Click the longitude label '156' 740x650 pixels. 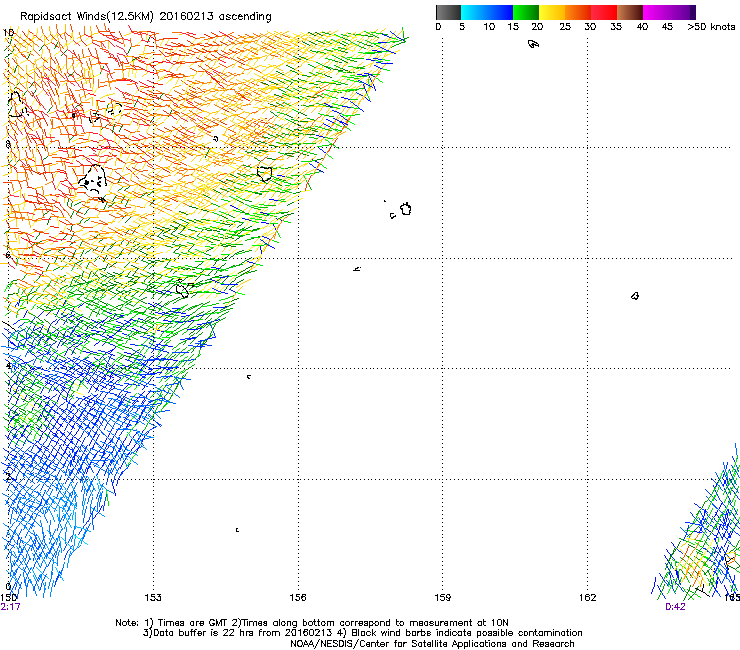click(x=298, y=598)
